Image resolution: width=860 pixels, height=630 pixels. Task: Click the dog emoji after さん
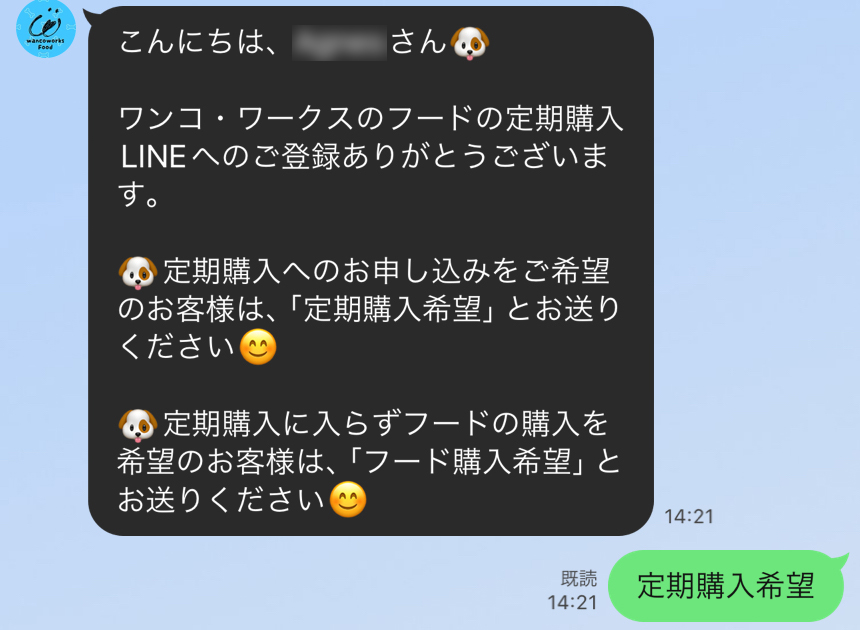pyautogui.click(x=469, y=43)
